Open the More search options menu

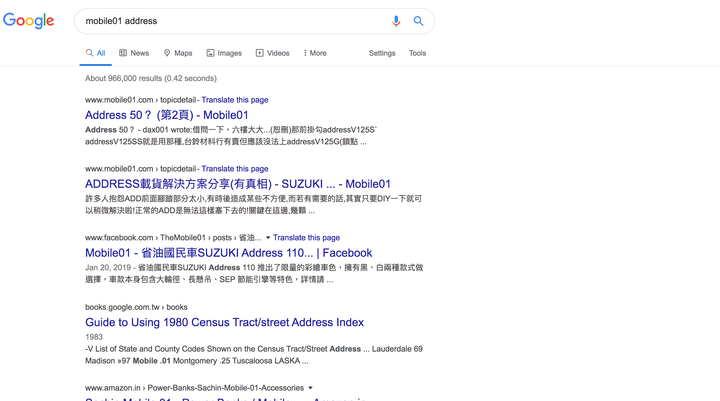[315, 53]
